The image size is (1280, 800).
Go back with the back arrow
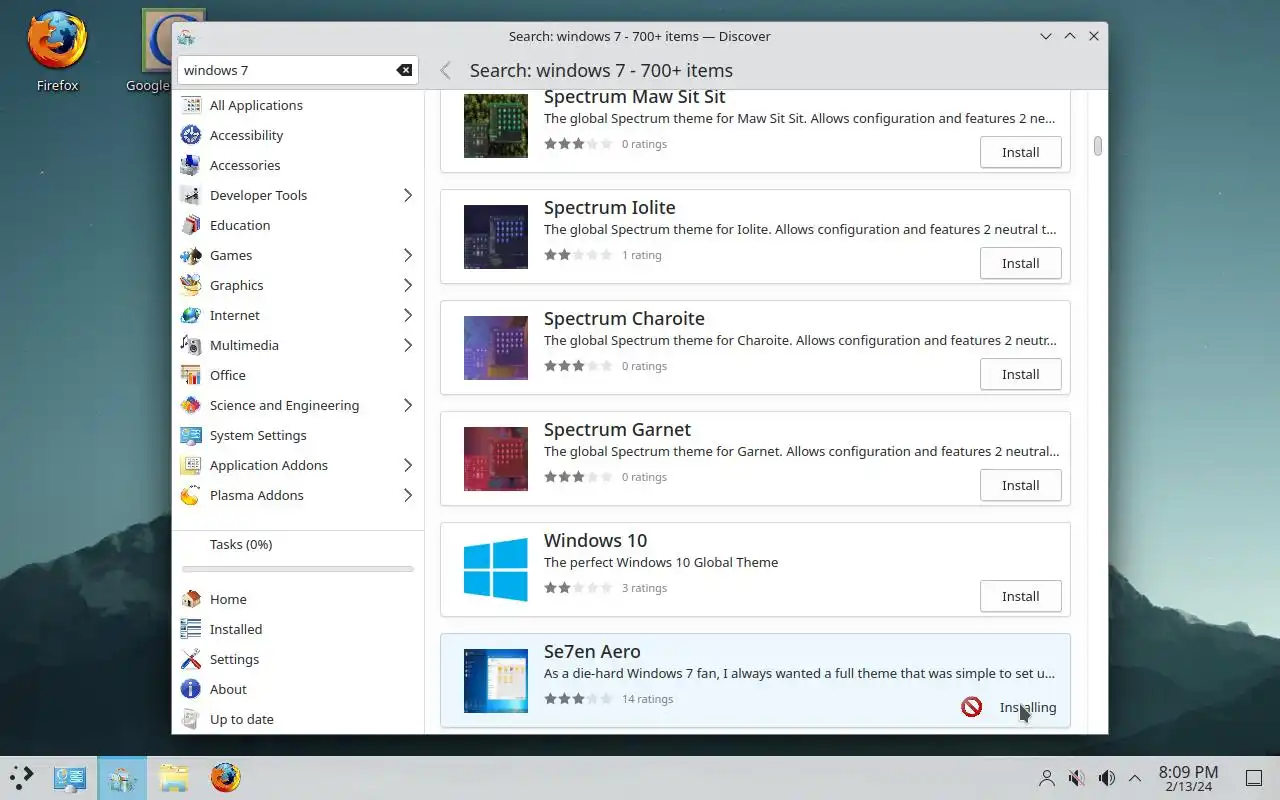tap(446, 70)
